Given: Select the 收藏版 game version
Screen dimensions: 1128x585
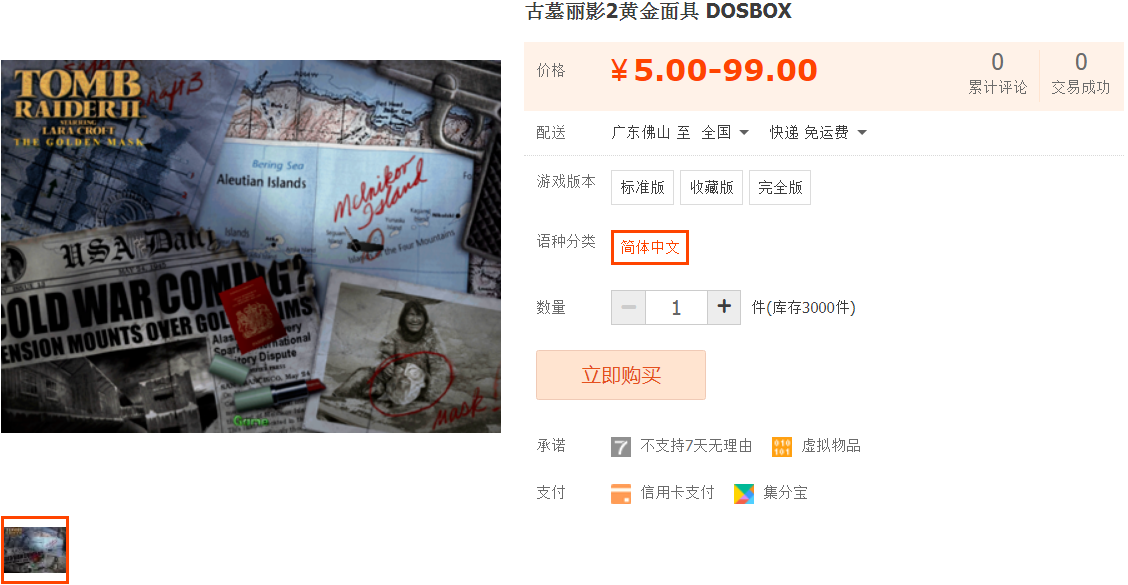Looking at the screenshot, I should 711,188.
